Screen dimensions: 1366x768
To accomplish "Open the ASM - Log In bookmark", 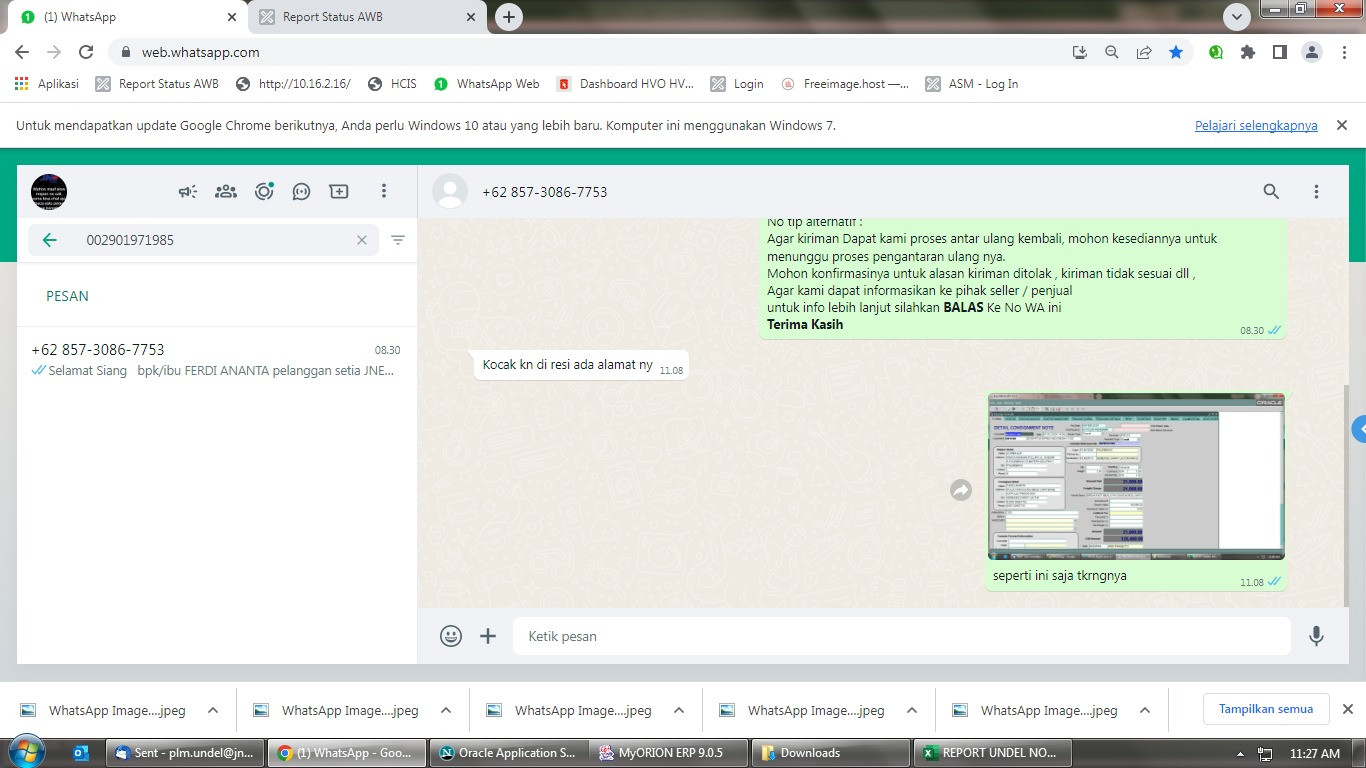I will 972,84.
